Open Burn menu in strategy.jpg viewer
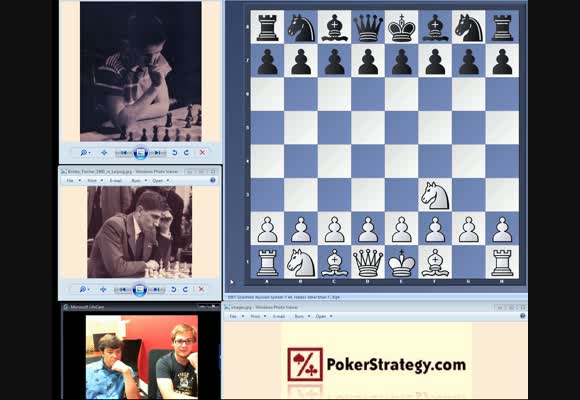The height and width of the screenshot is (400, 580). tap(303, 316)
